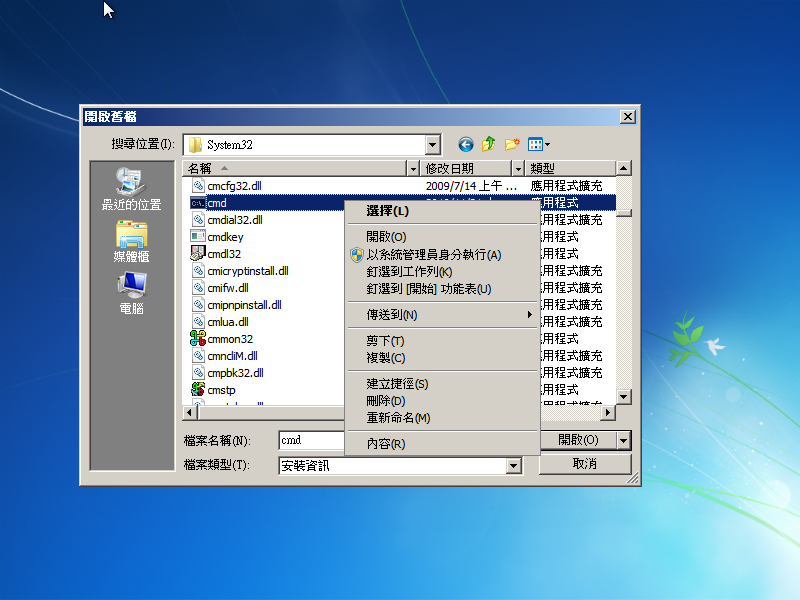Open 媒體櫃 libraries in sidebar

pyautogui.click(x=132, y=241)
